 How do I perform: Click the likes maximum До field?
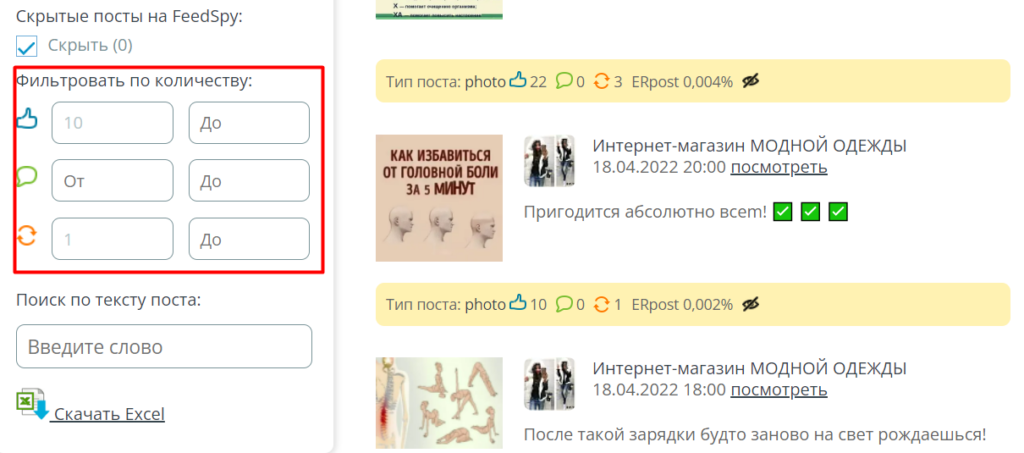249,123
